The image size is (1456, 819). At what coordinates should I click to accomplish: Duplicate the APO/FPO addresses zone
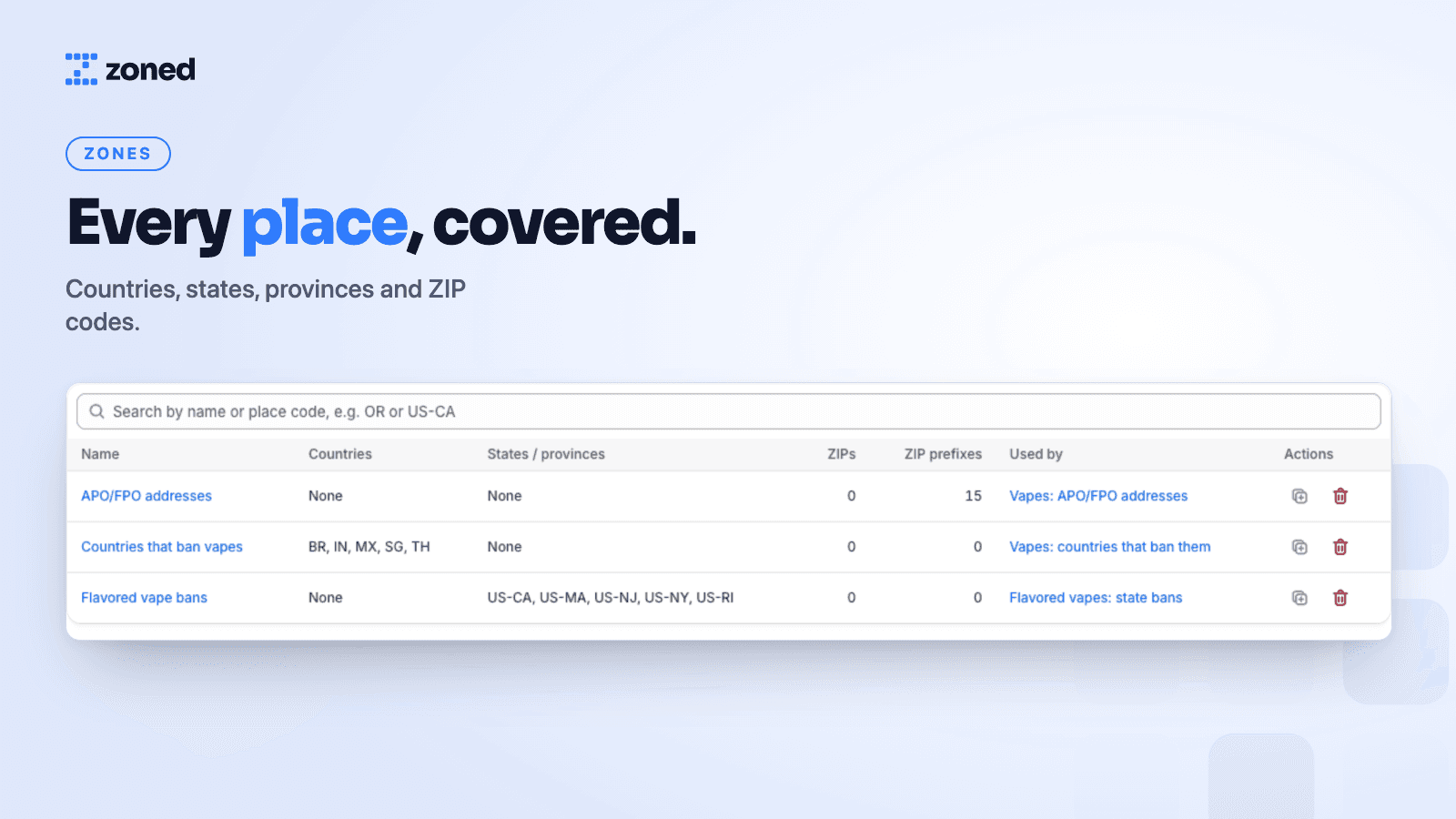(x=1299, y=496)
